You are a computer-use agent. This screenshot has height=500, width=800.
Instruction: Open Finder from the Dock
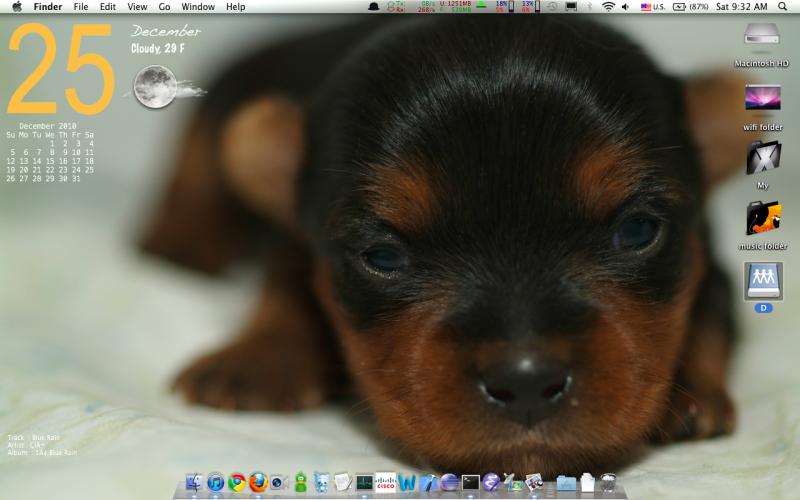click(x=194, y=482)
